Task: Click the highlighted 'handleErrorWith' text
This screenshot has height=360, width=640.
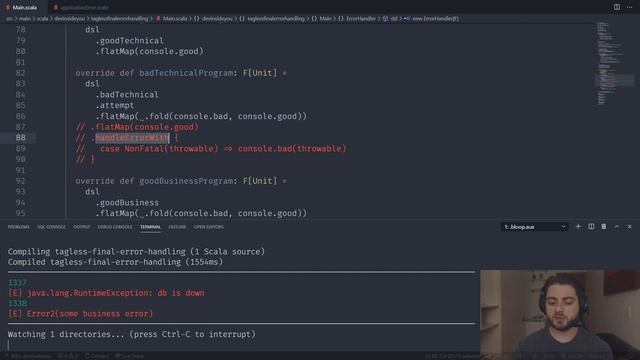Action: pos(132,138)
